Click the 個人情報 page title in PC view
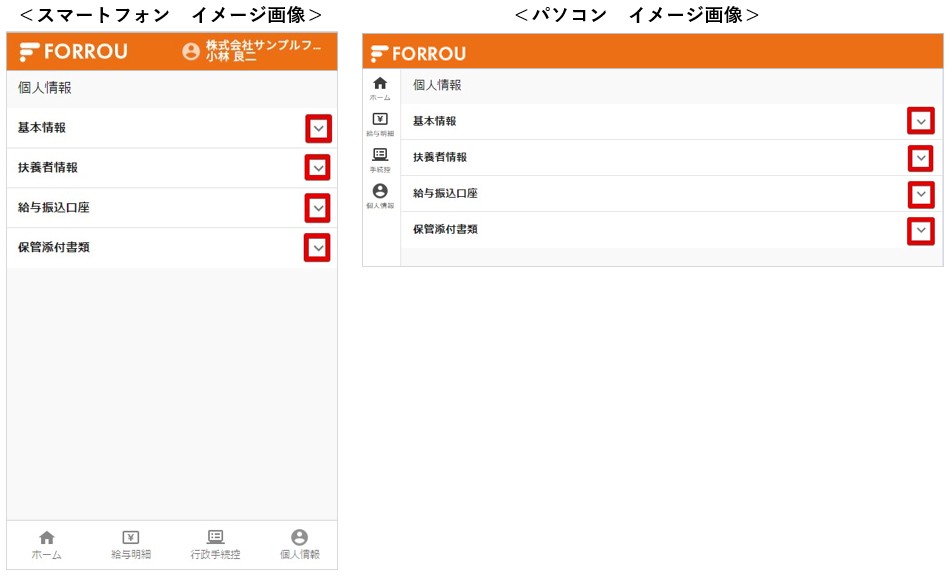The image size is (952, 577). point(437,85)
